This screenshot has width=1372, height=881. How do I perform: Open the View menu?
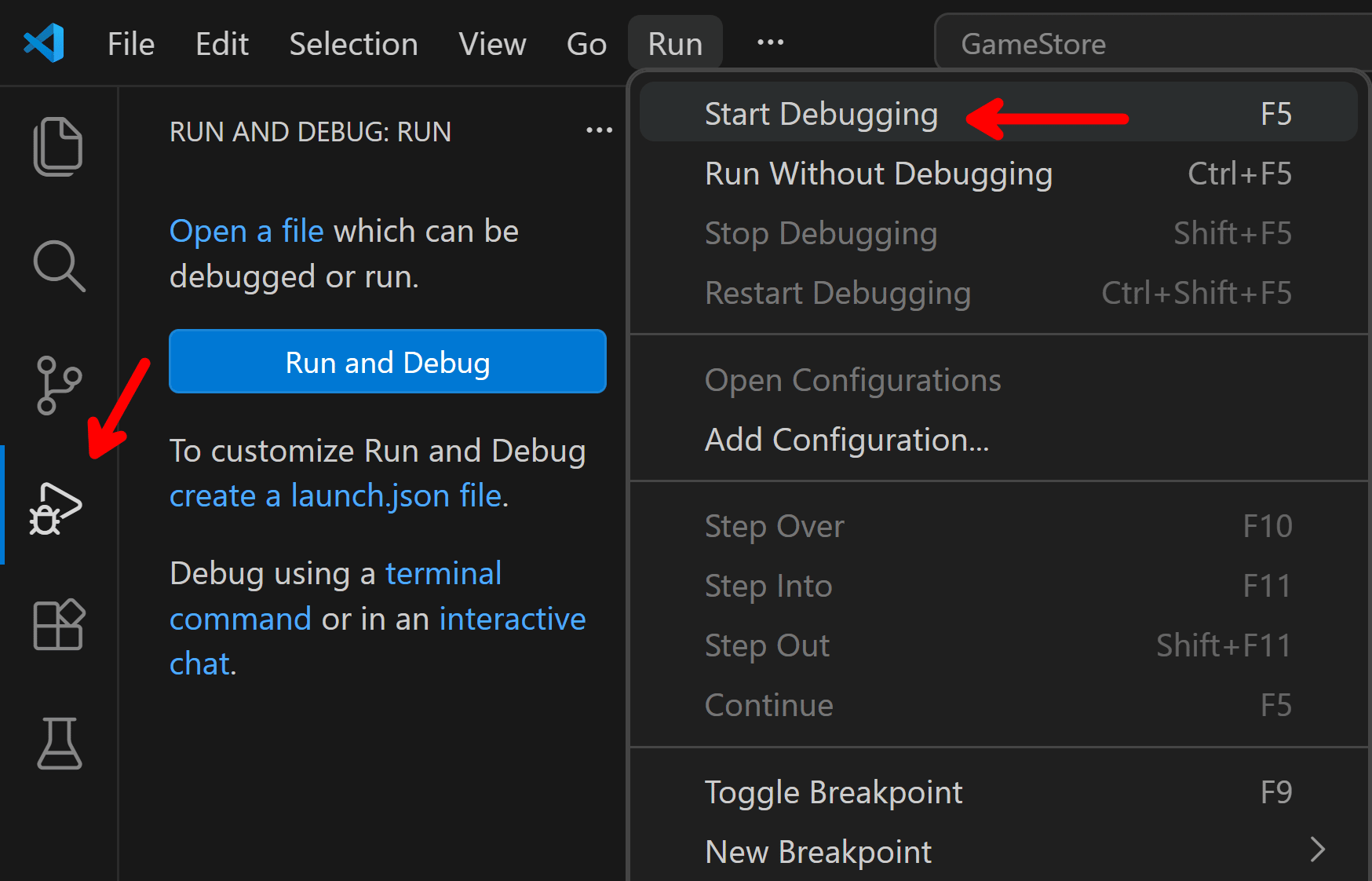point(492,44)
